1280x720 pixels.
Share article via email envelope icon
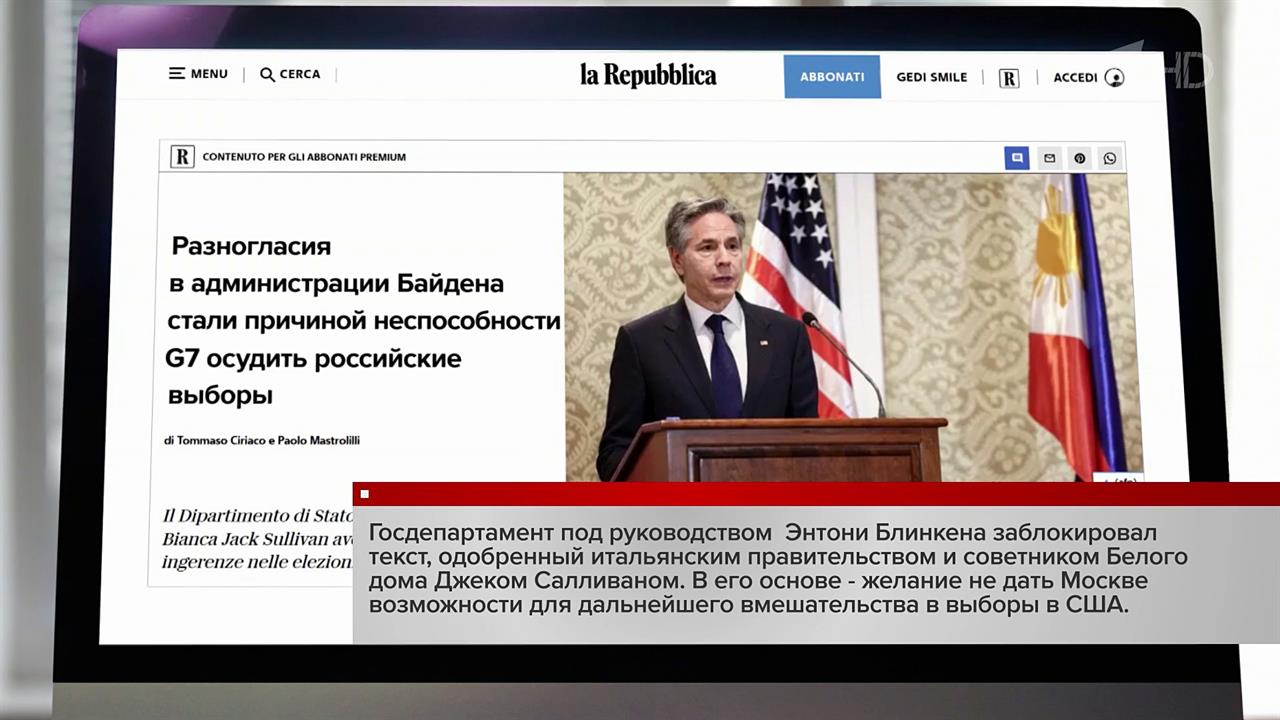point(1049,158)
